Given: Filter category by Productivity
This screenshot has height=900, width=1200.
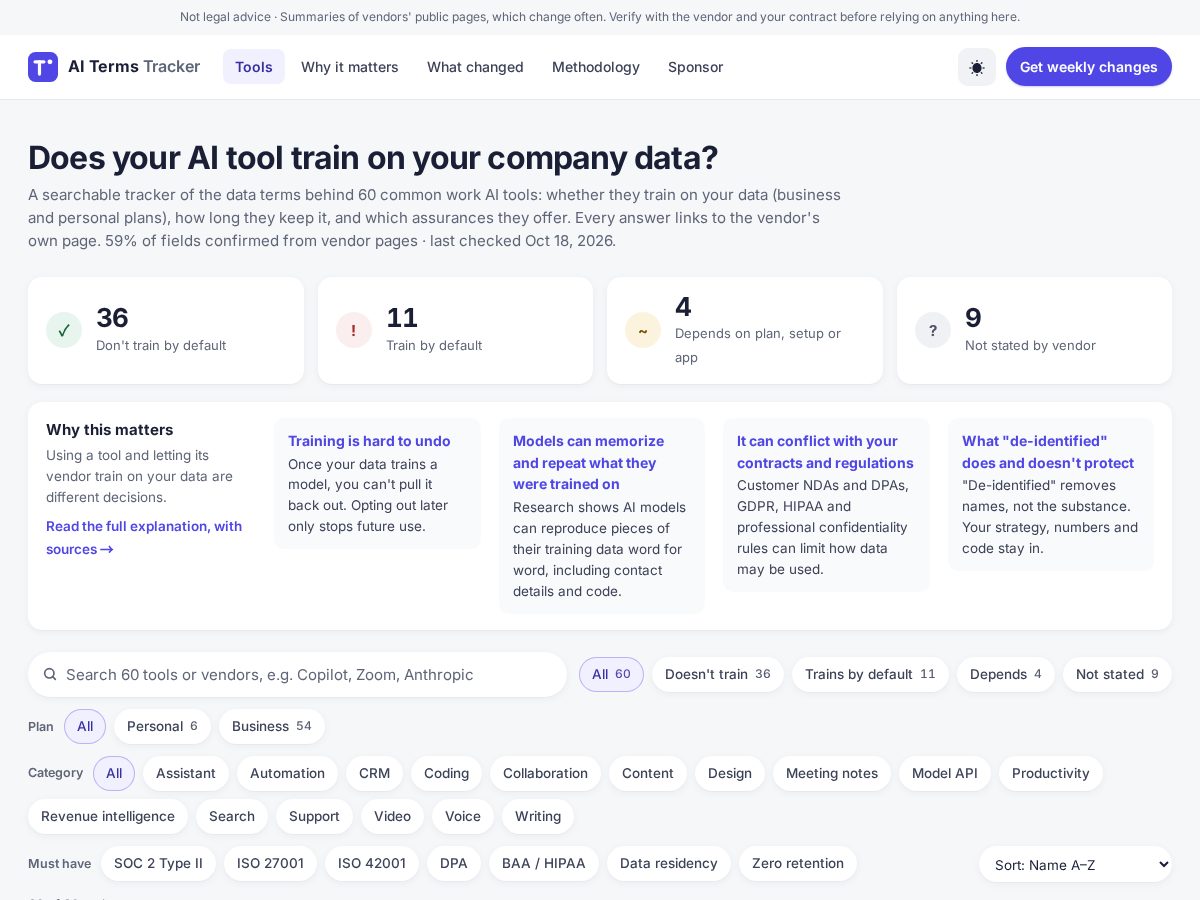Looking at the screenshot, I should tap(1051, 773).
